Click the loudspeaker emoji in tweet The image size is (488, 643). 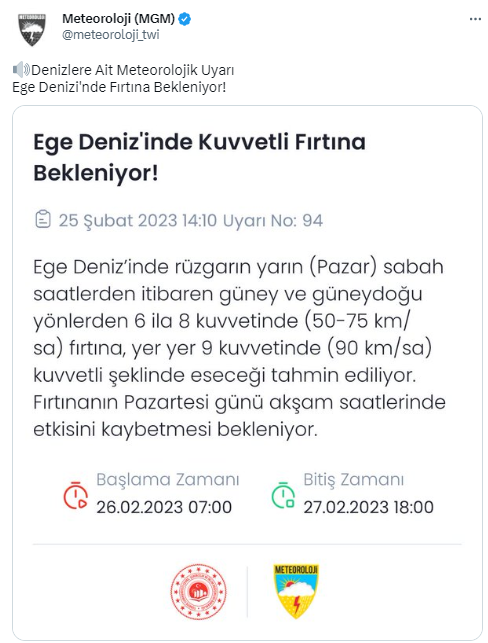(x=21, y=70)
